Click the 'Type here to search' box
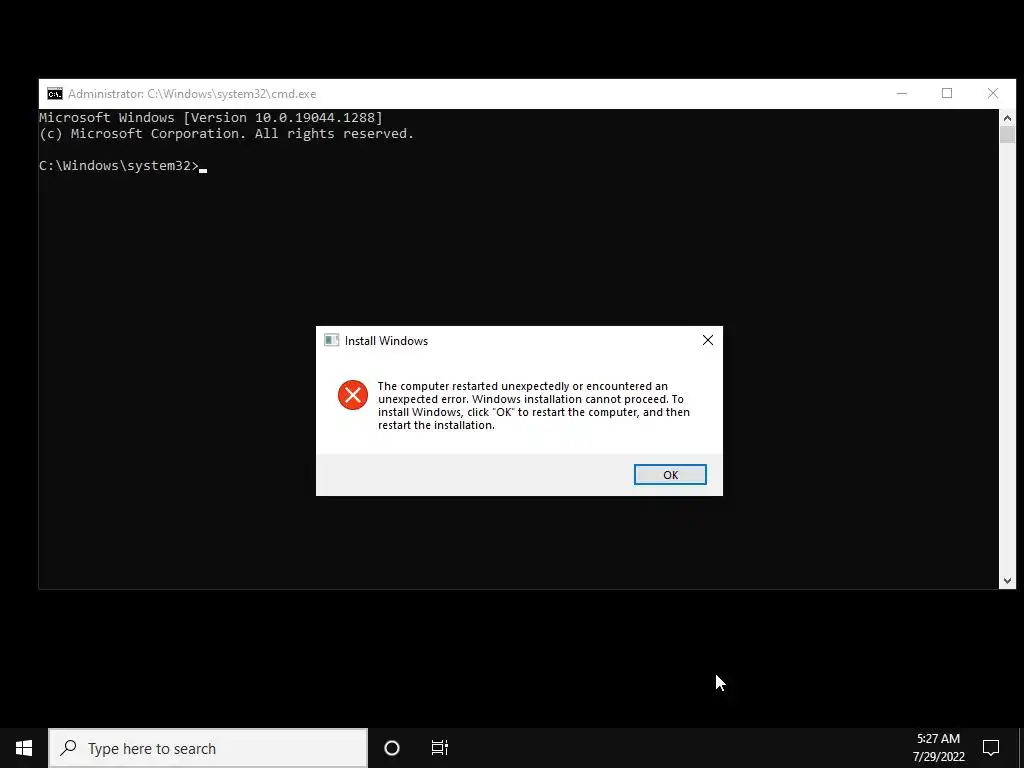1024x768 pixels. 208,748
